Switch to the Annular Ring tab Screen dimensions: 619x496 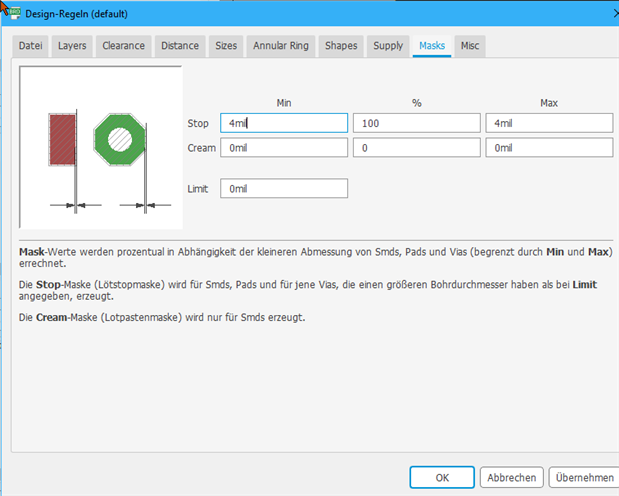click(x=282, y=46)
